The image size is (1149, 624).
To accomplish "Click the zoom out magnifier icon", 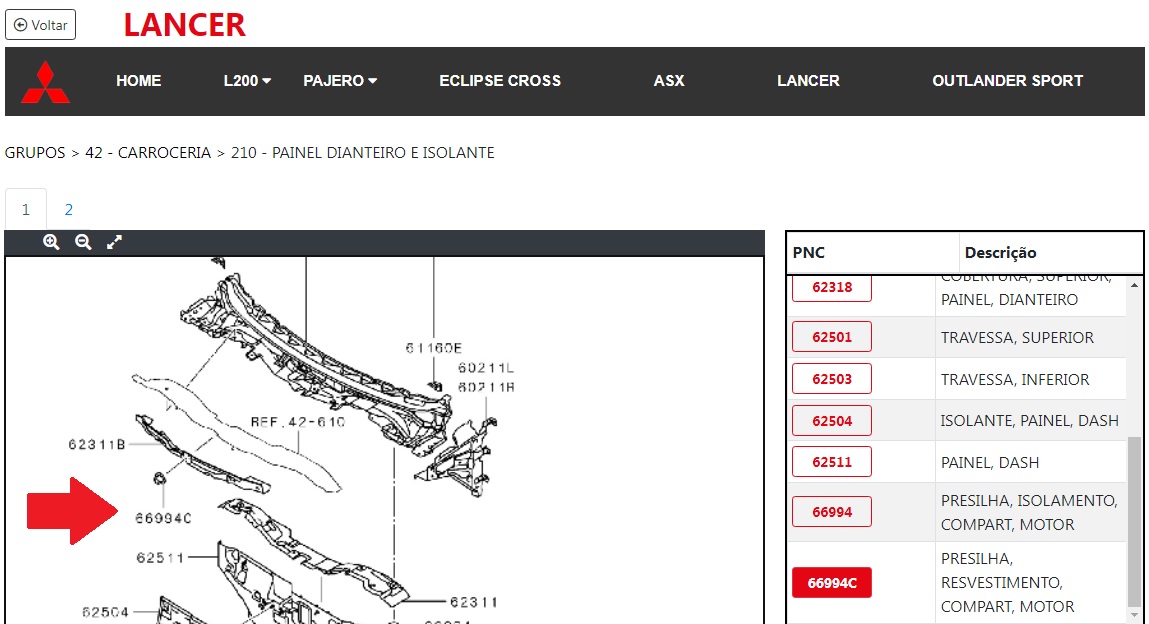I will (x=83, y=242).
